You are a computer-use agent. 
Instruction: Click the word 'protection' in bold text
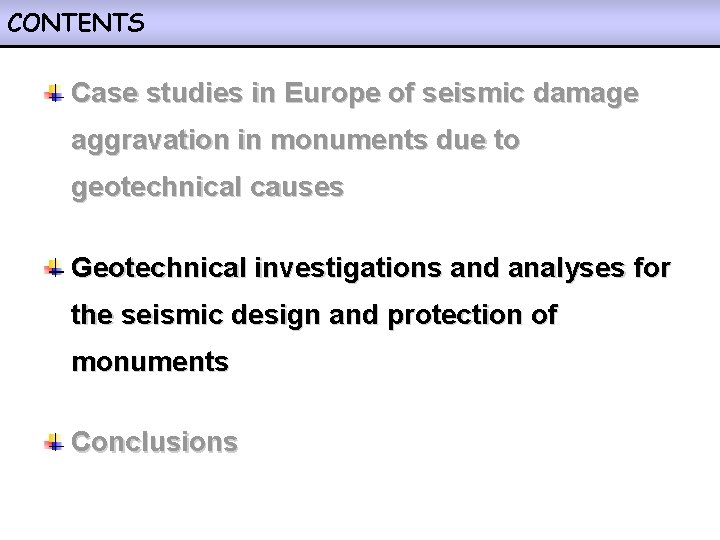tap(455, 316)
